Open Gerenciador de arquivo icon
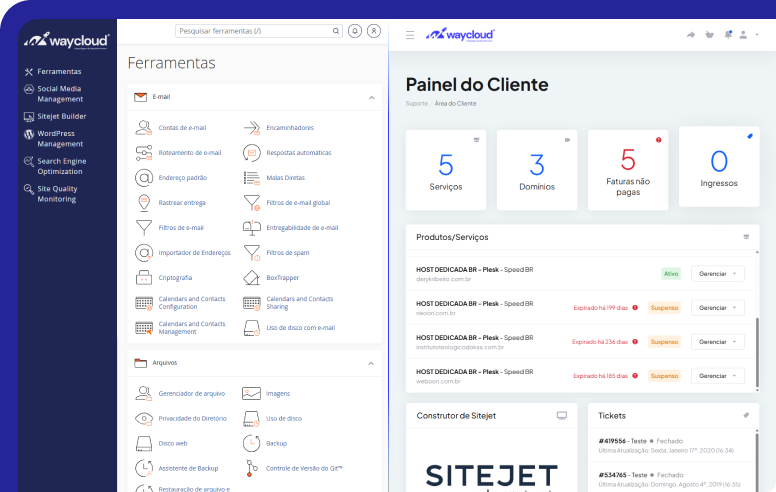Screen dimensions: 776x492 (x=144, y=394)
